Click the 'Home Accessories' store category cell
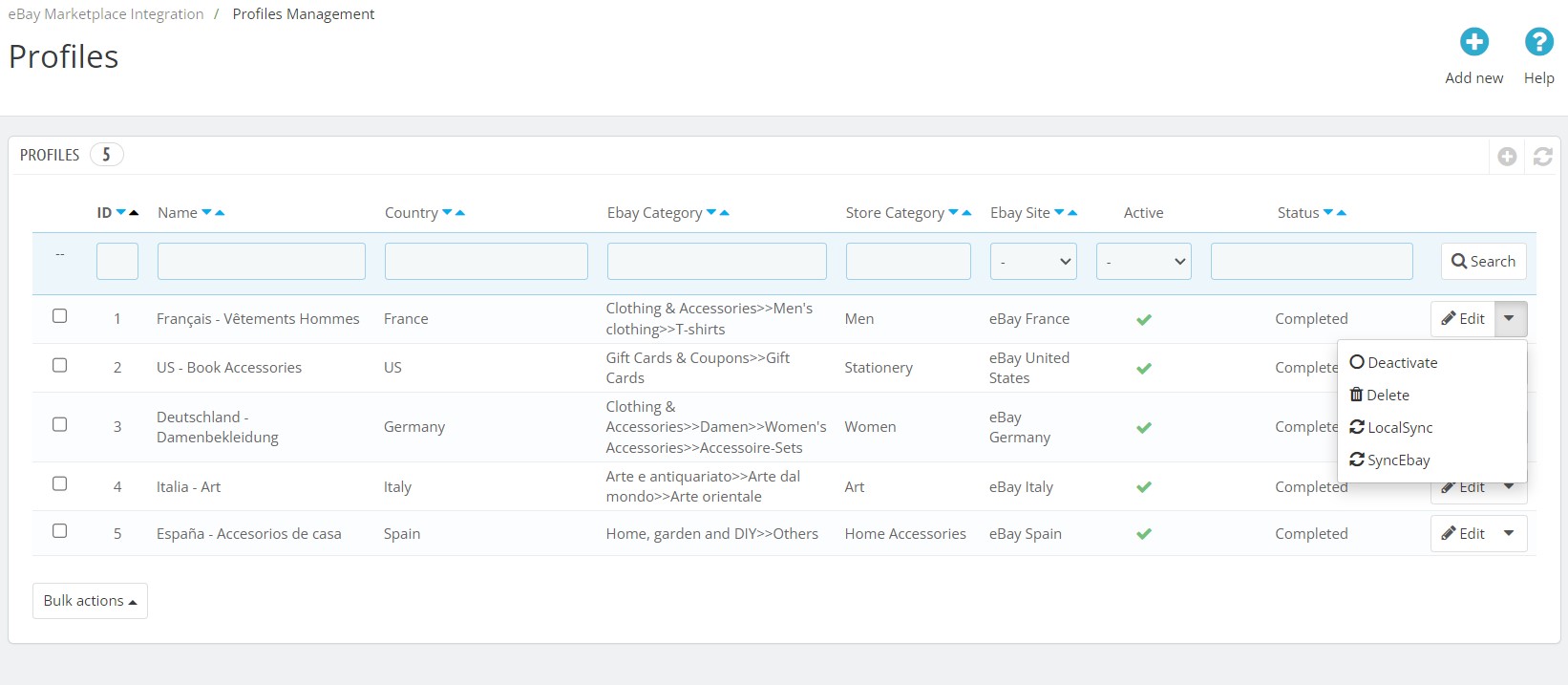This screenshot has width=1568, height=685. pyautogui.click(x=905, y=534)
